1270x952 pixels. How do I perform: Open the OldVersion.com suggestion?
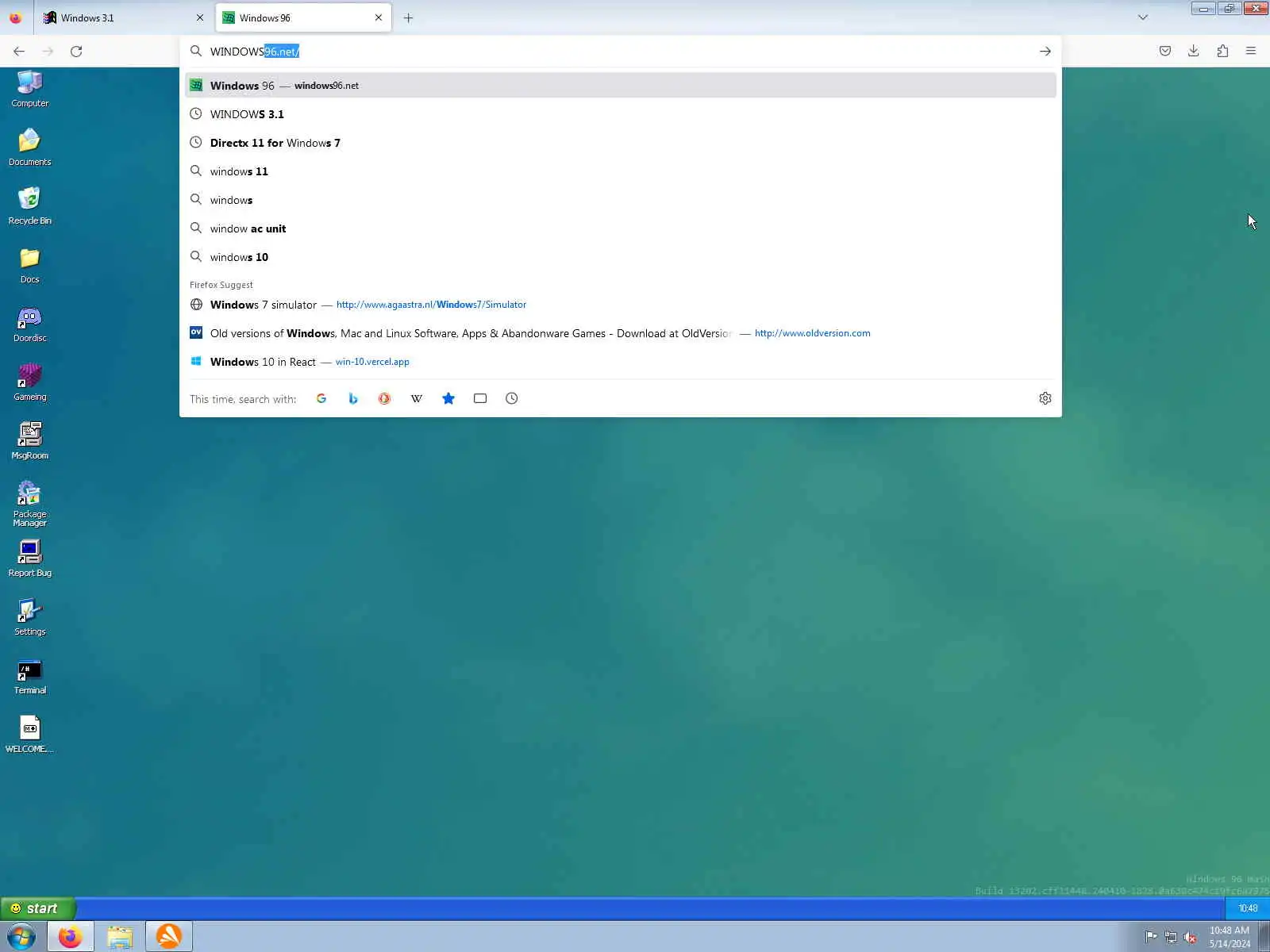click(621, 333)
